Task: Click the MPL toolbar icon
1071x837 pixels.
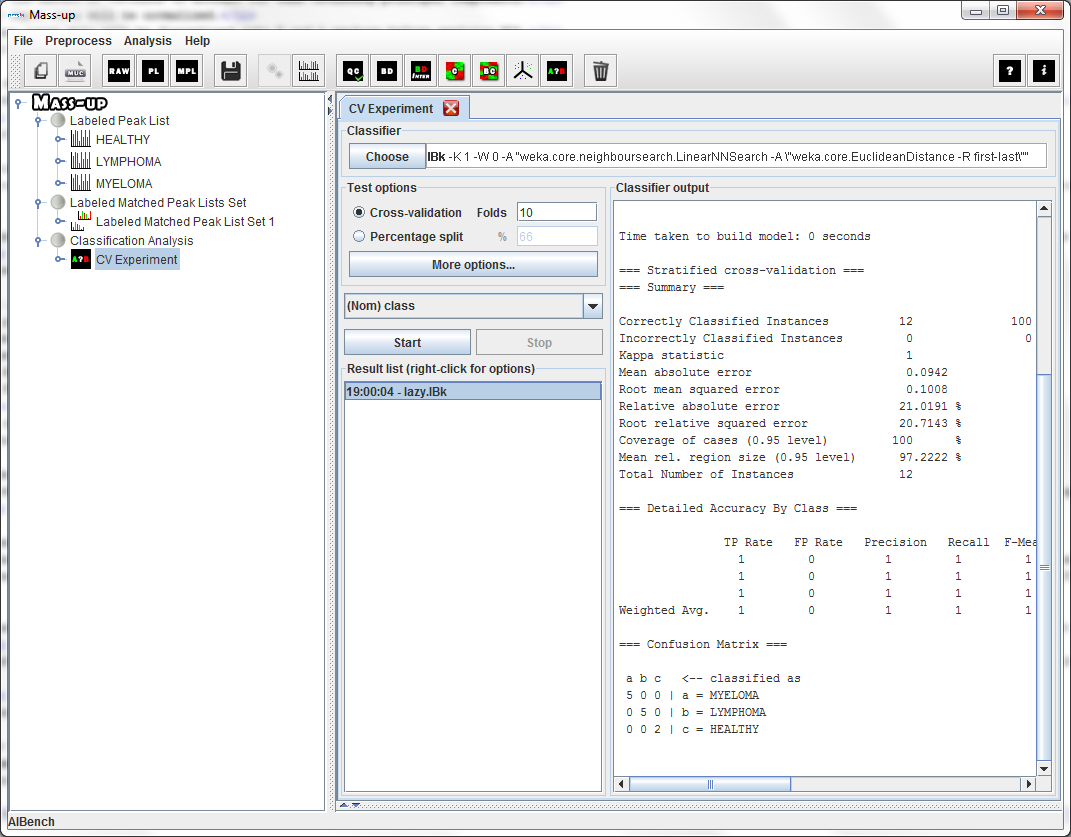Action: [x=187, y=71]
